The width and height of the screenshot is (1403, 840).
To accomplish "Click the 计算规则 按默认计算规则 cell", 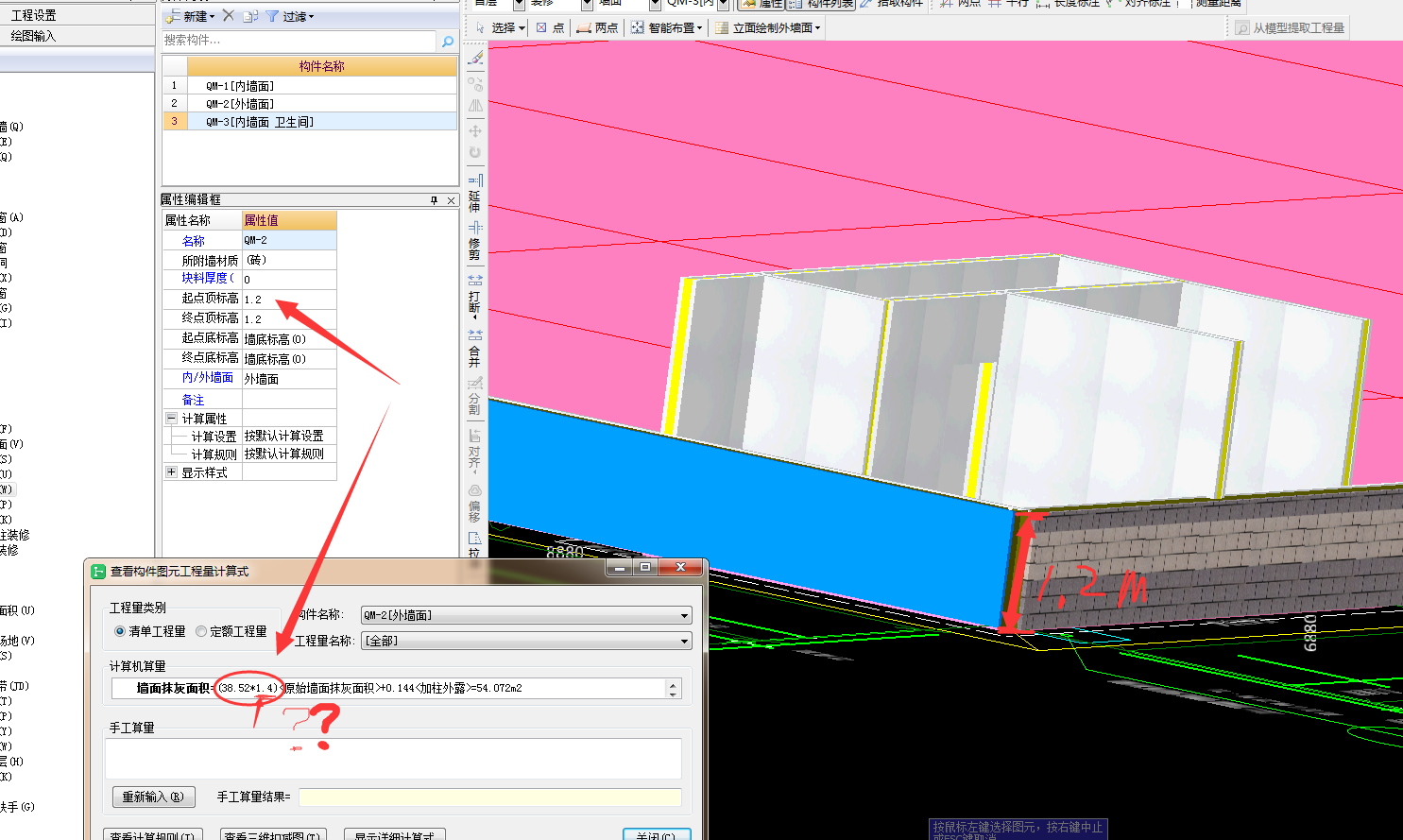I will [289, 454].
